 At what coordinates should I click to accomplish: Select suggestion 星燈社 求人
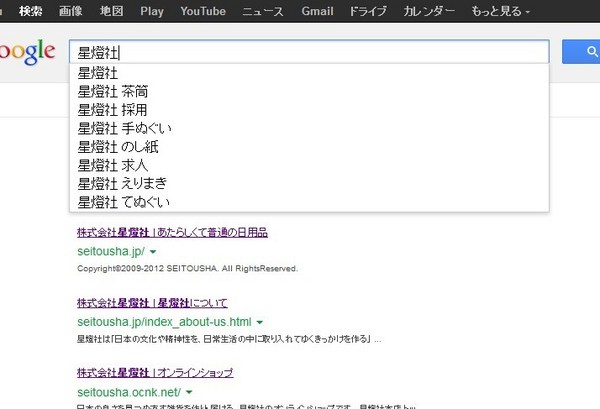tap(309, 165)
